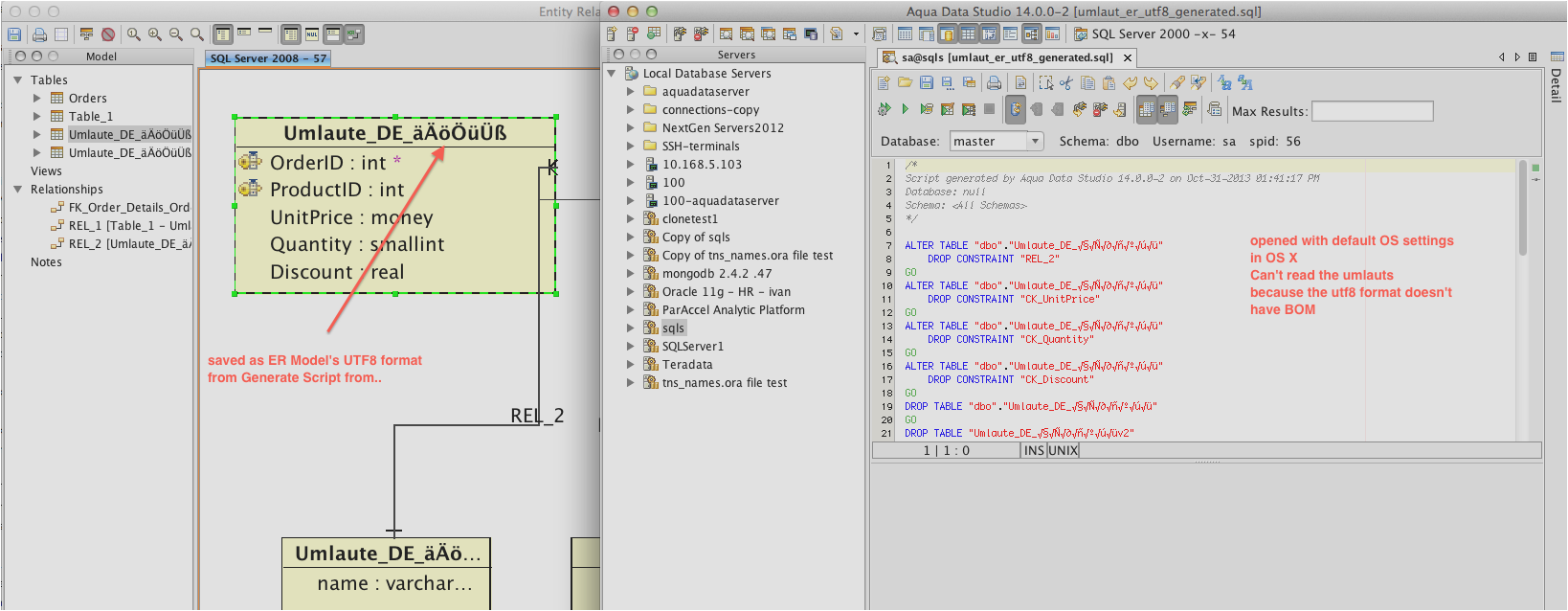Click the red cancel circle icon in ER toolbar
The image size is (1568, 611).
pyautogui.click(x=108, y=34)
